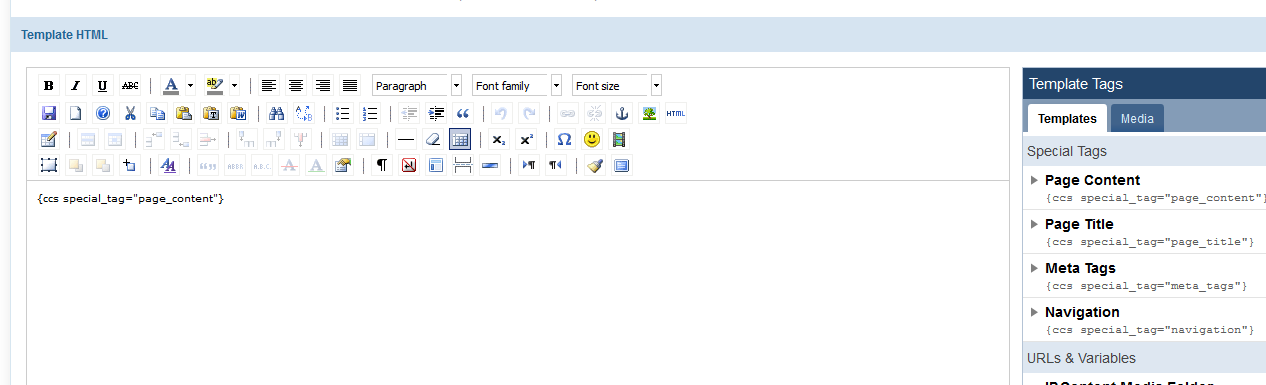
Task: Open the smiley emoticons picker
Action: 592,139
